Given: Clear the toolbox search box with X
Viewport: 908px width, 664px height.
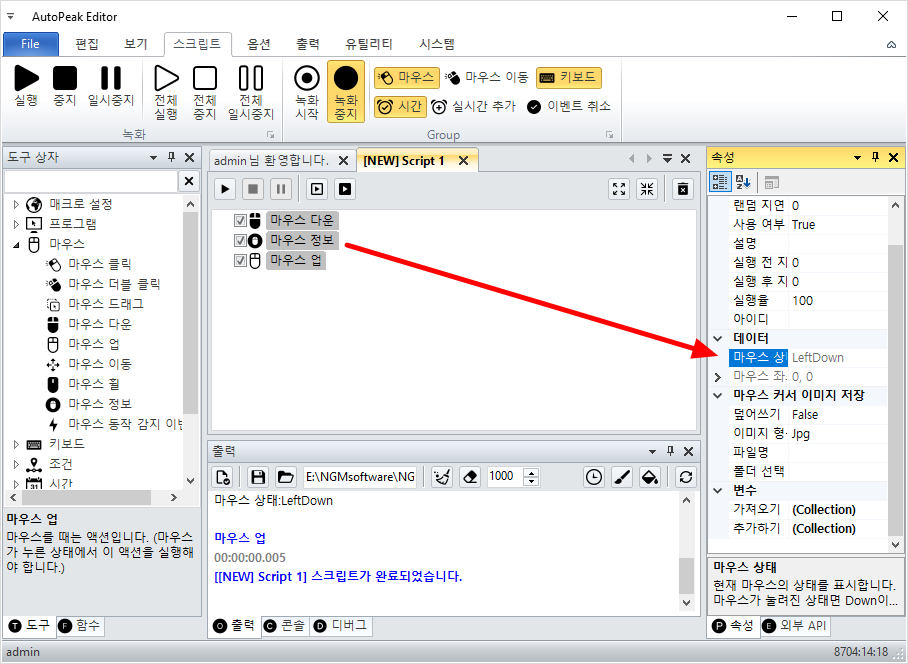Looking at the screenshot, I should [x=189, y=181].
